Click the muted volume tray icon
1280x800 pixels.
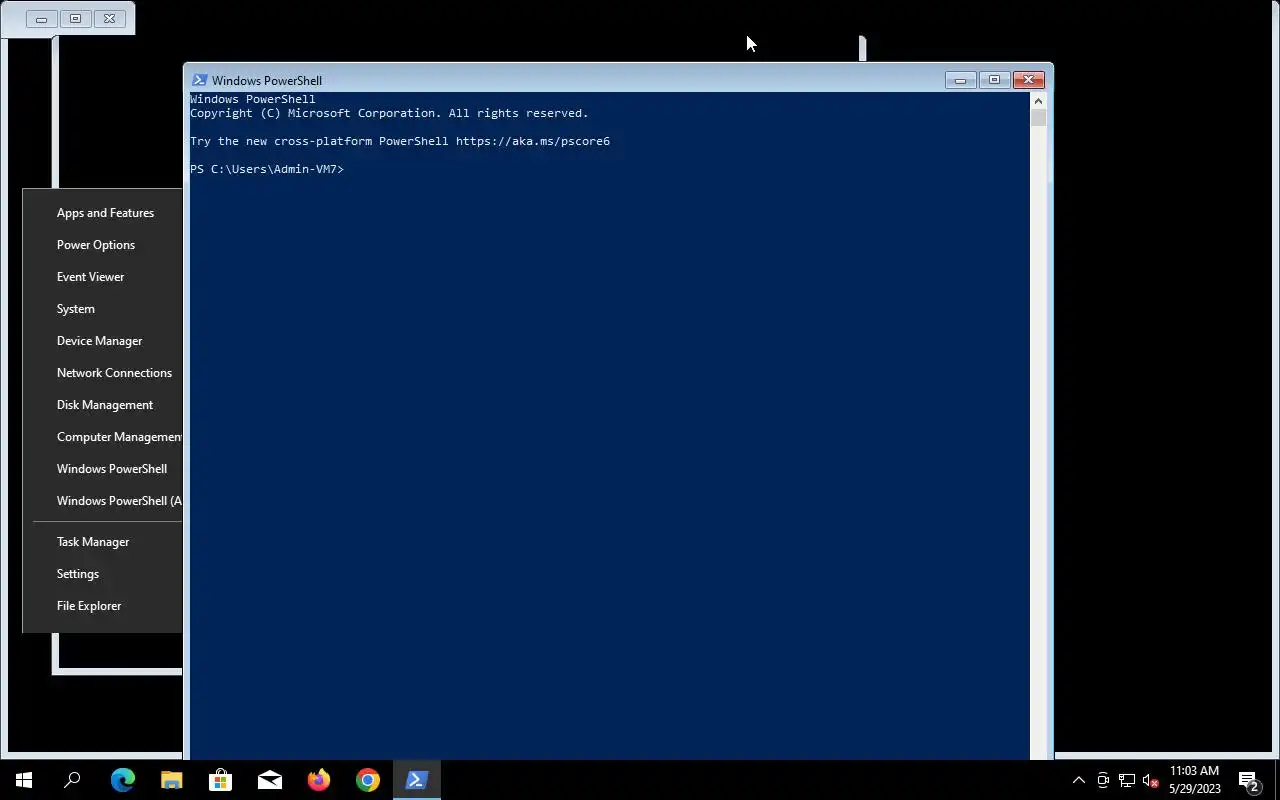tap(1150, 780)
